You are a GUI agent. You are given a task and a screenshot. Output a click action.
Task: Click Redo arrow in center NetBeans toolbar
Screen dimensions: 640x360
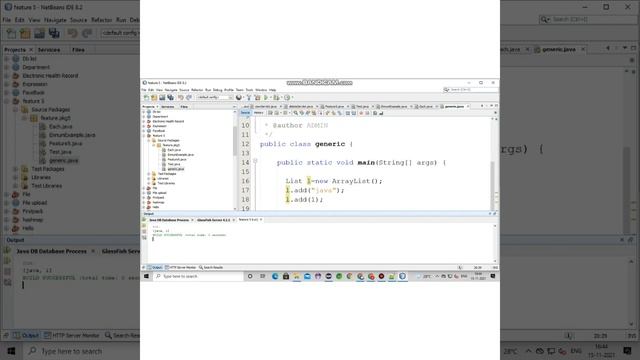coord(189,98)
